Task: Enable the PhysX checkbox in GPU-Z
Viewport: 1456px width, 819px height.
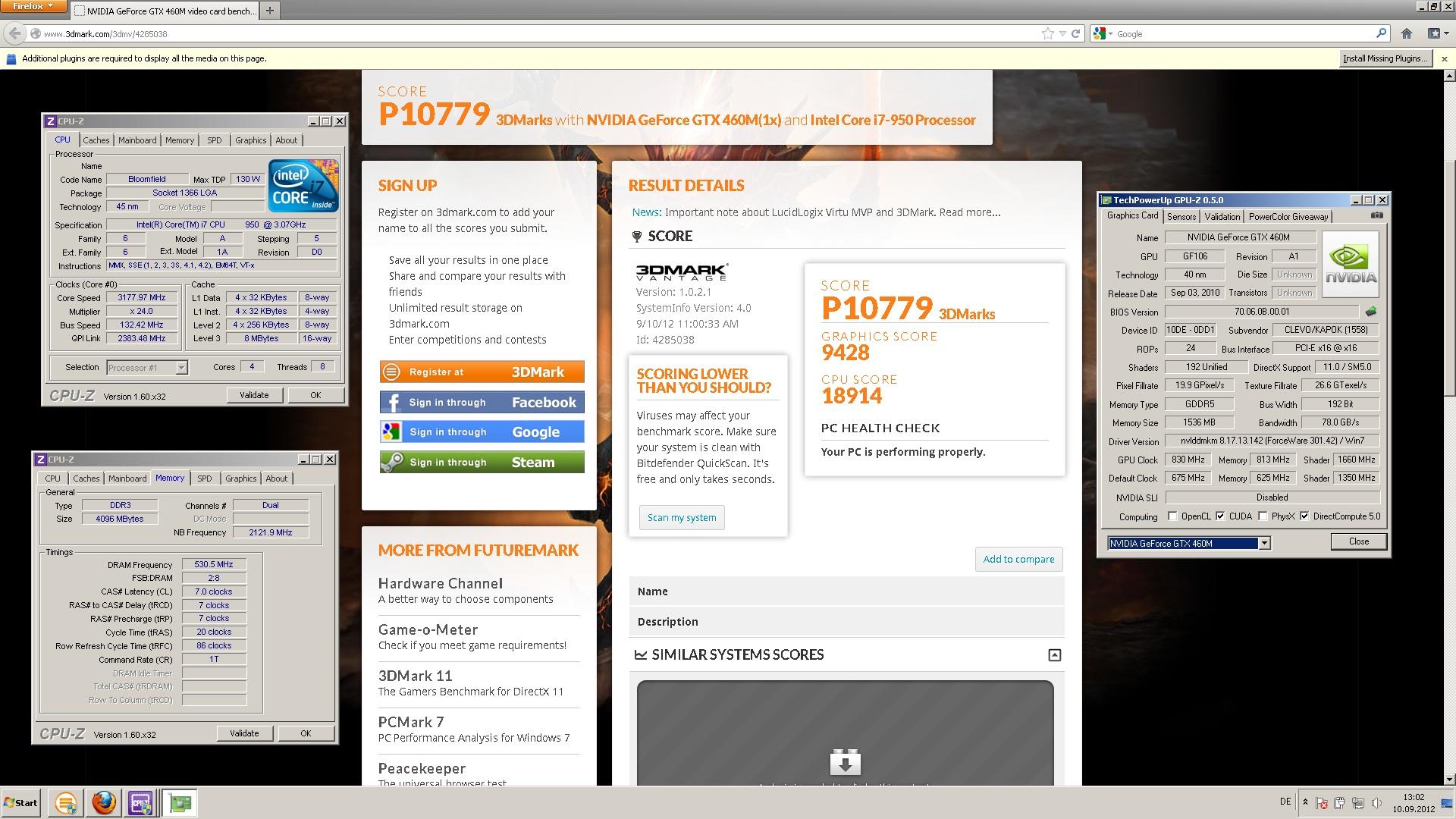Action: [1263, 516]
